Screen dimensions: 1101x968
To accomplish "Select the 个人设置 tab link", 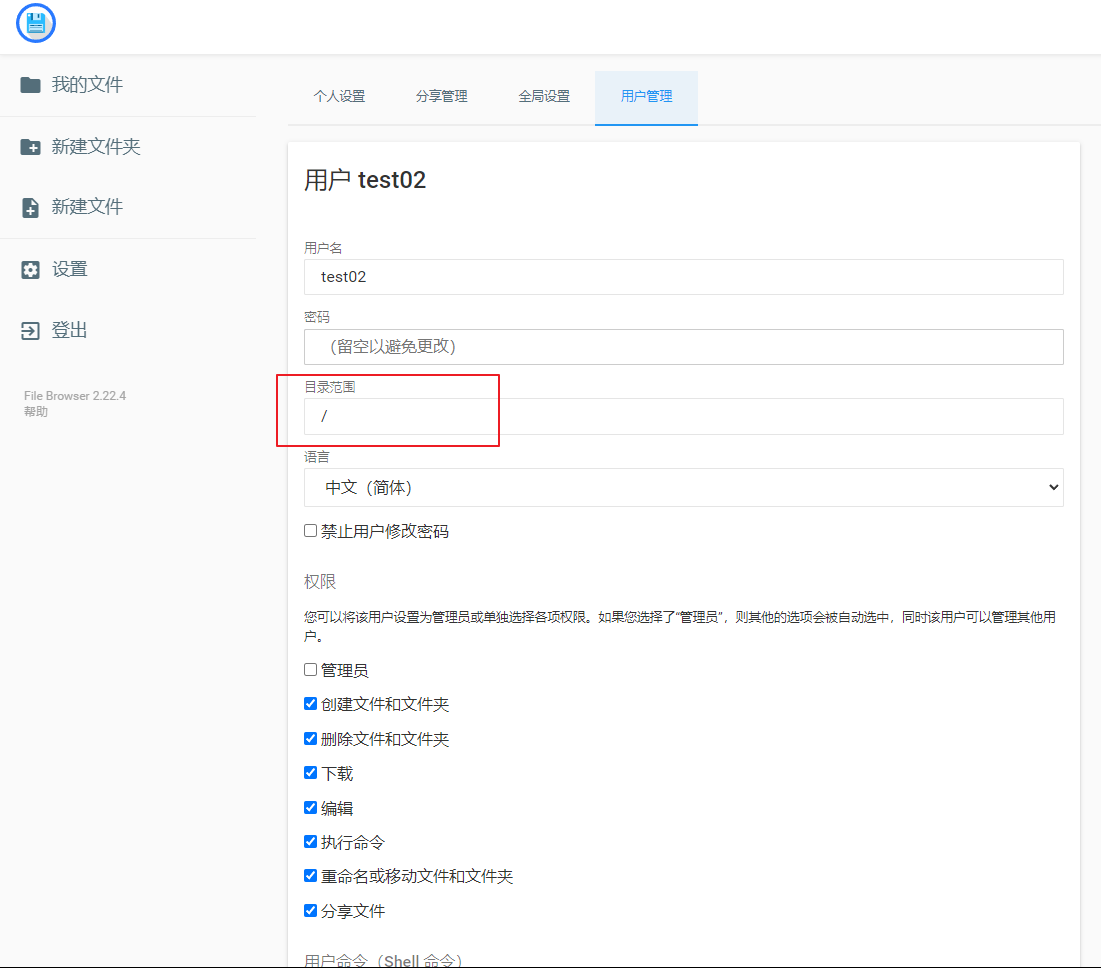I will (x=339, y=97).
